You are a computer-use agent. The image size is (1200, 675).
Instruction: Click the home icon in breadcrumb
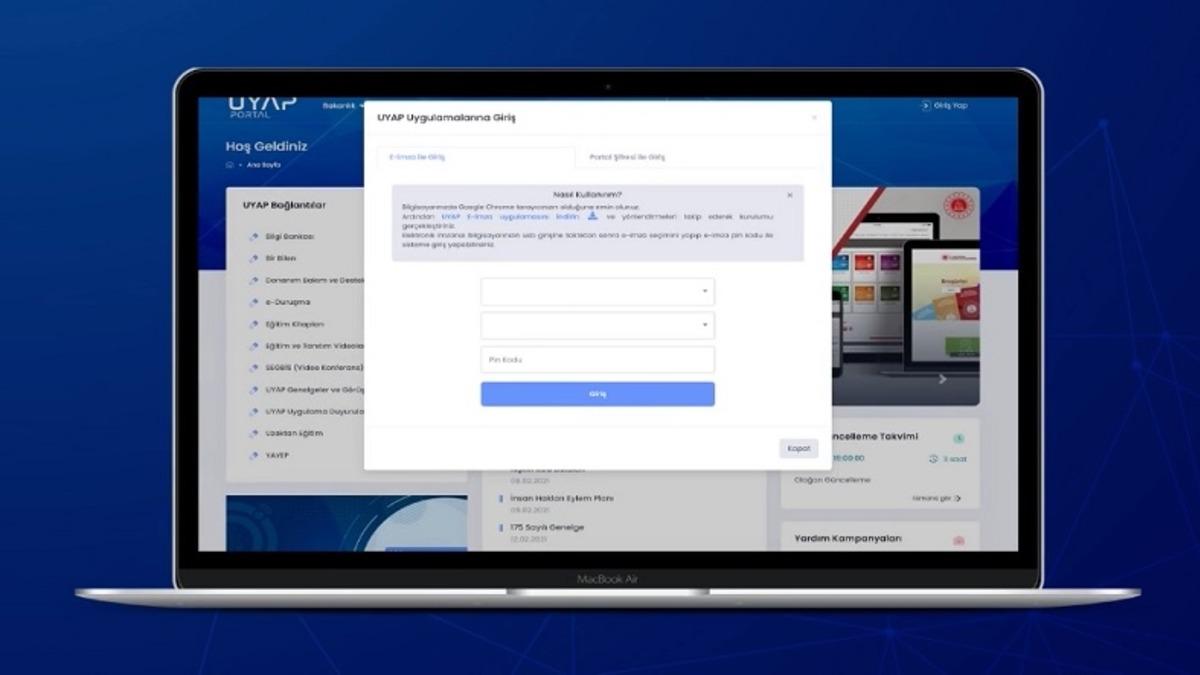[x=230, y=165]
